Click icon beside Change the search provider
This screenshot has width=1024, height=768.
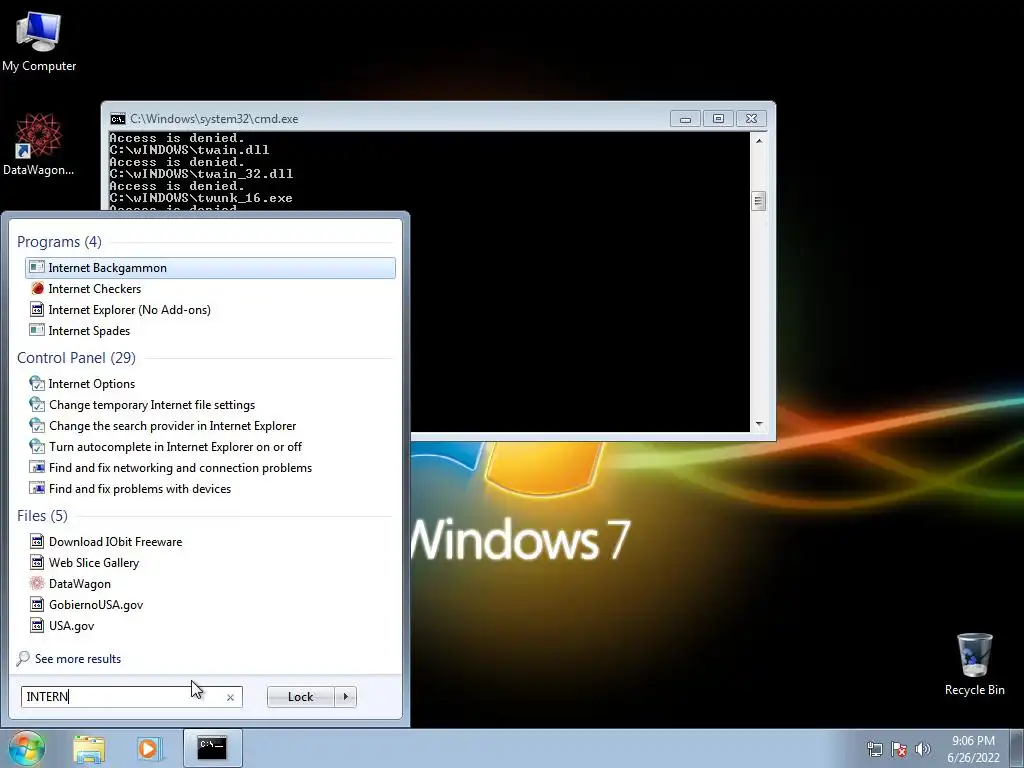(37, 426)
